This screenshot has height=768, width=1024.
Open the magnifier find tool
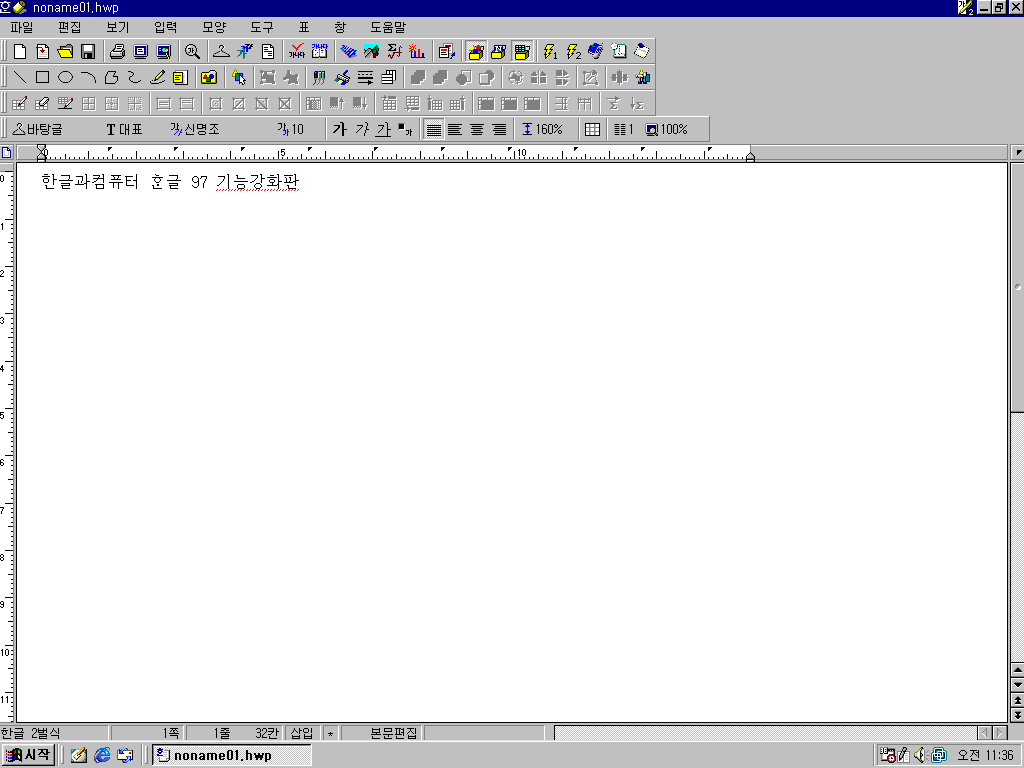192,51
